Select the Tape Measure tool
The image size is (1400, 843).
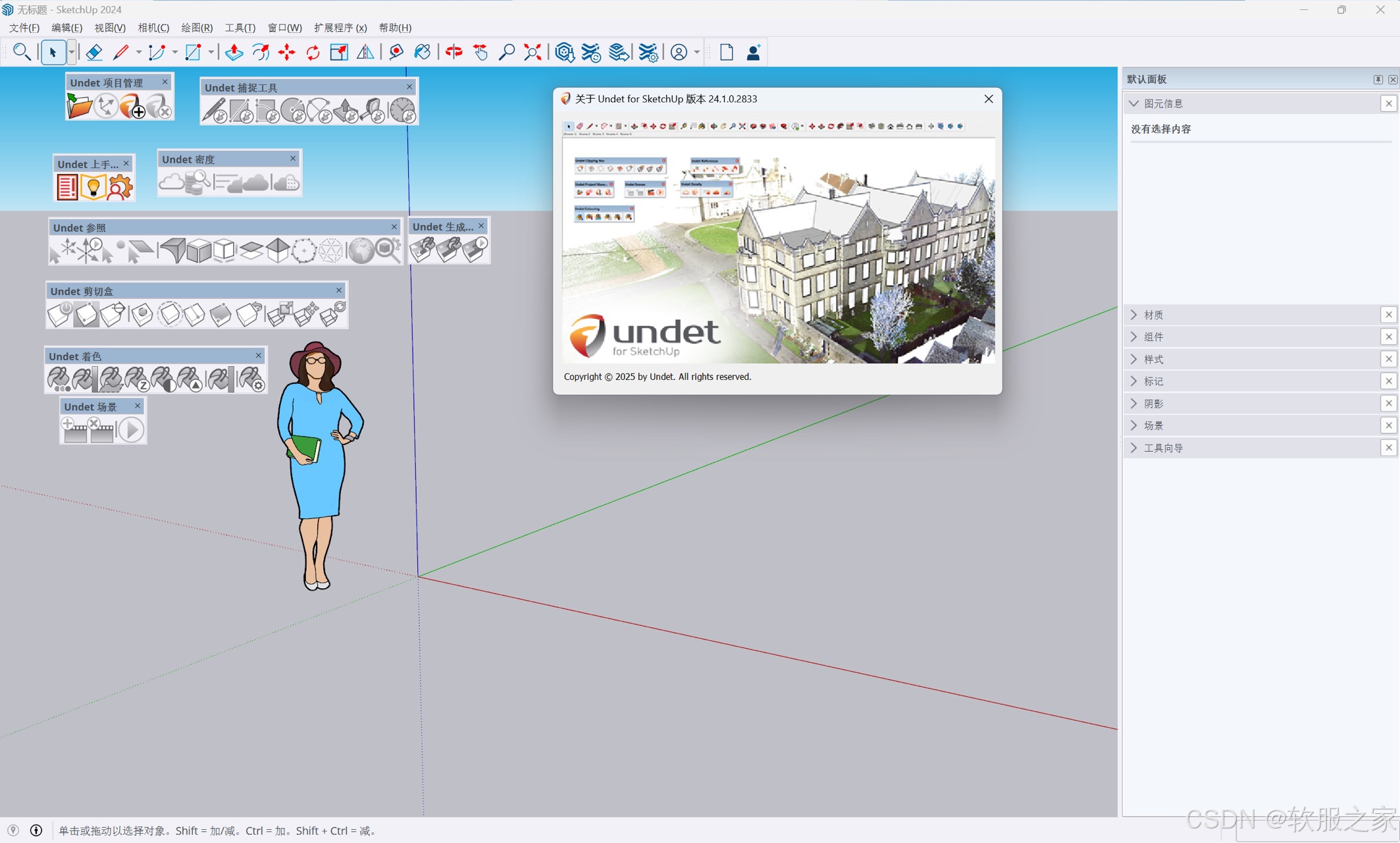(x=396, y=52)
